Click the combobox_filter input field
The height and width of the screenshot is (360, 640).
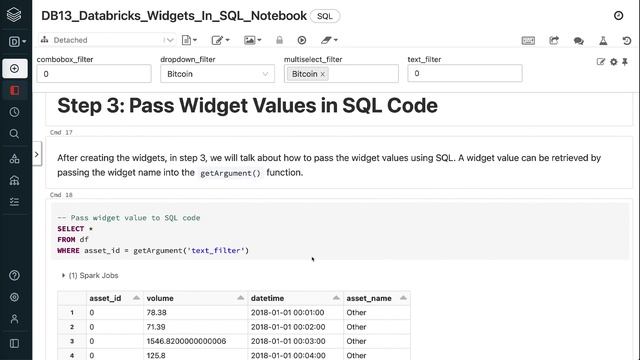pos(94,74)
